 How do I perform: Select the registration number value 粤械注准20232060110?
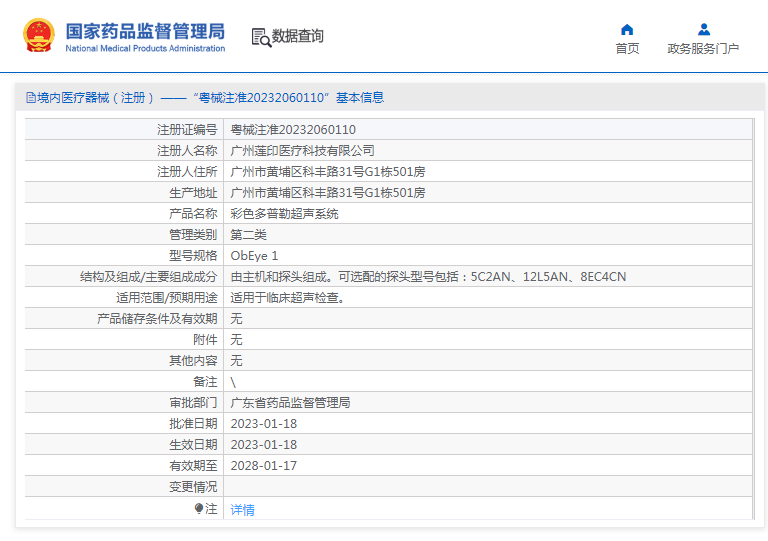coord(293,130)
